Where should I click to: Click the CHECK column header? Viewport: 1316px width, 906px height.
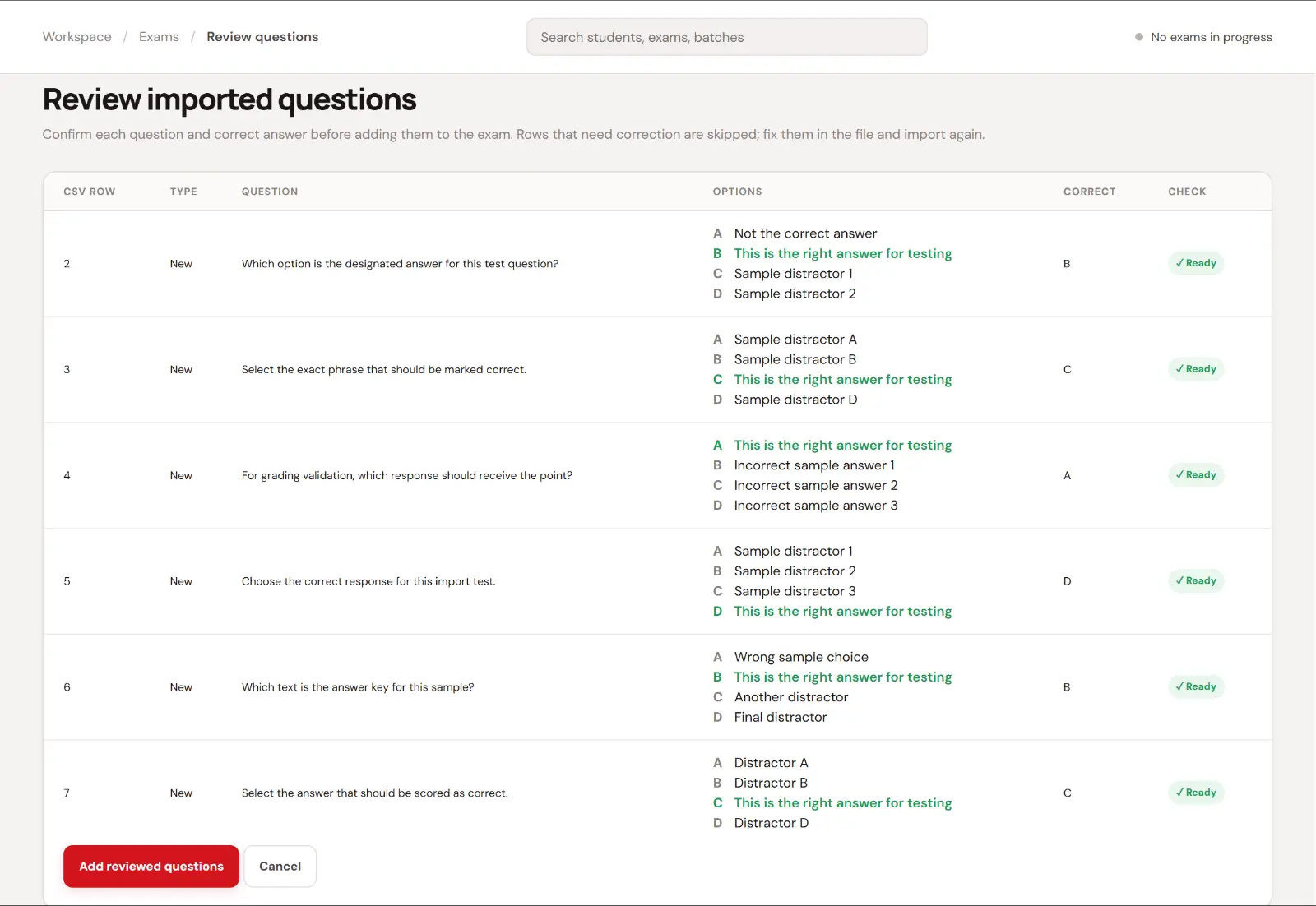coord(1187,192)
